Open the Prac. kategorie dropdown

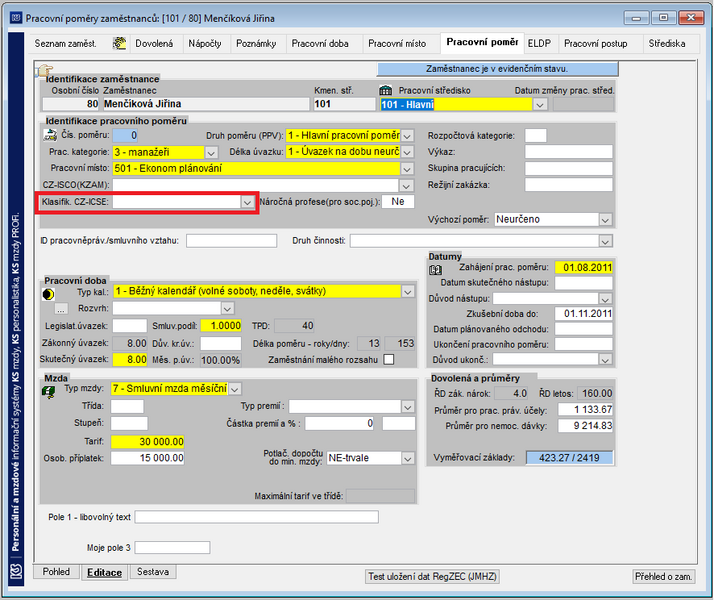211,152
